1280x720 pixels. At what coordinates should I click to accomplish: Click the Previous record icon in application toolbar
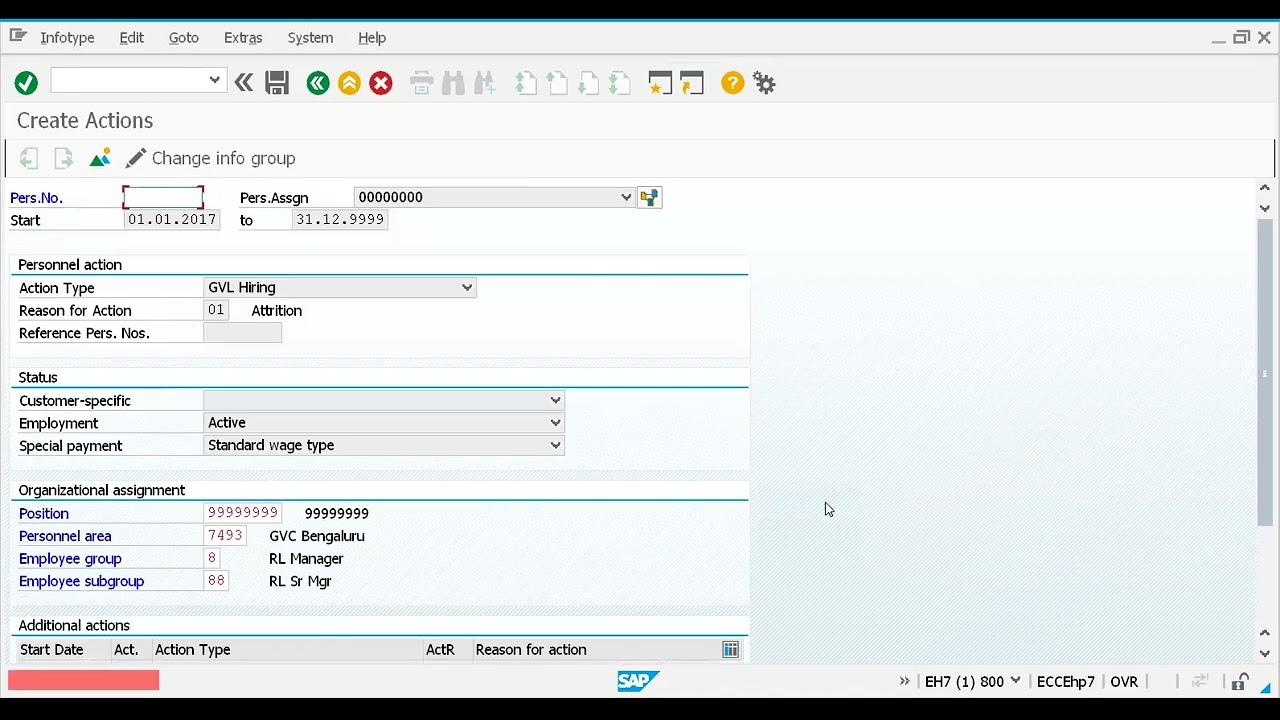pos(29,158)
